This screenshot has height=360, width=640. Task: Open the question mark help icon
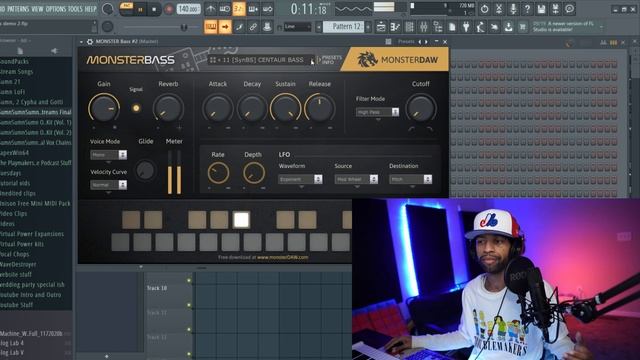tap(527, 9)
